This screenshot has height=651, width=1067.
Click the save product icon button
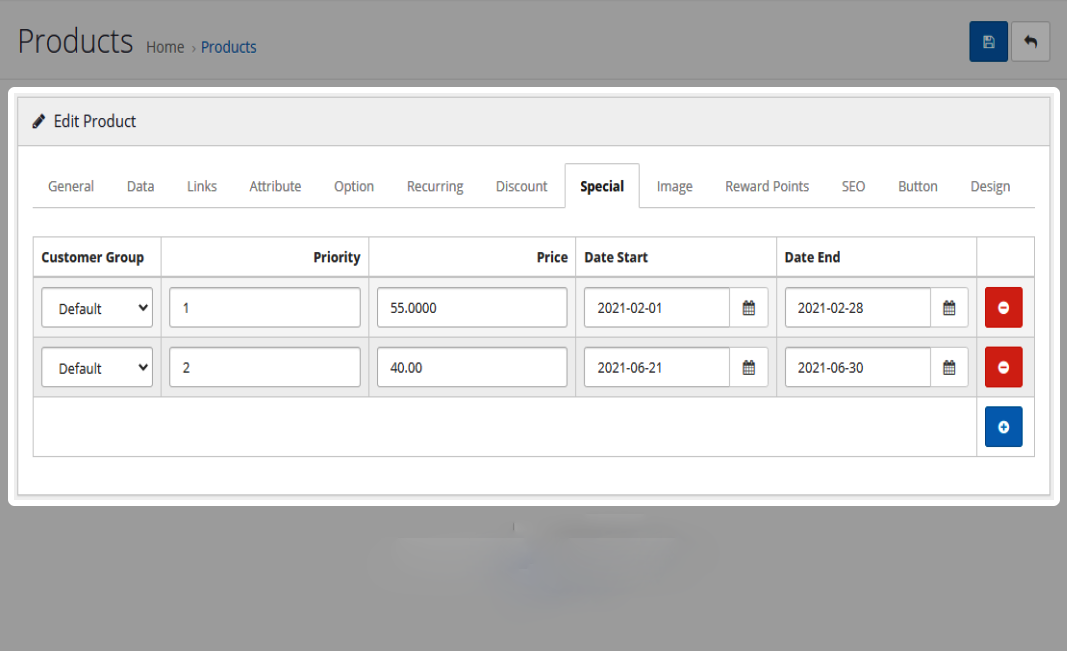coord(988,42)
